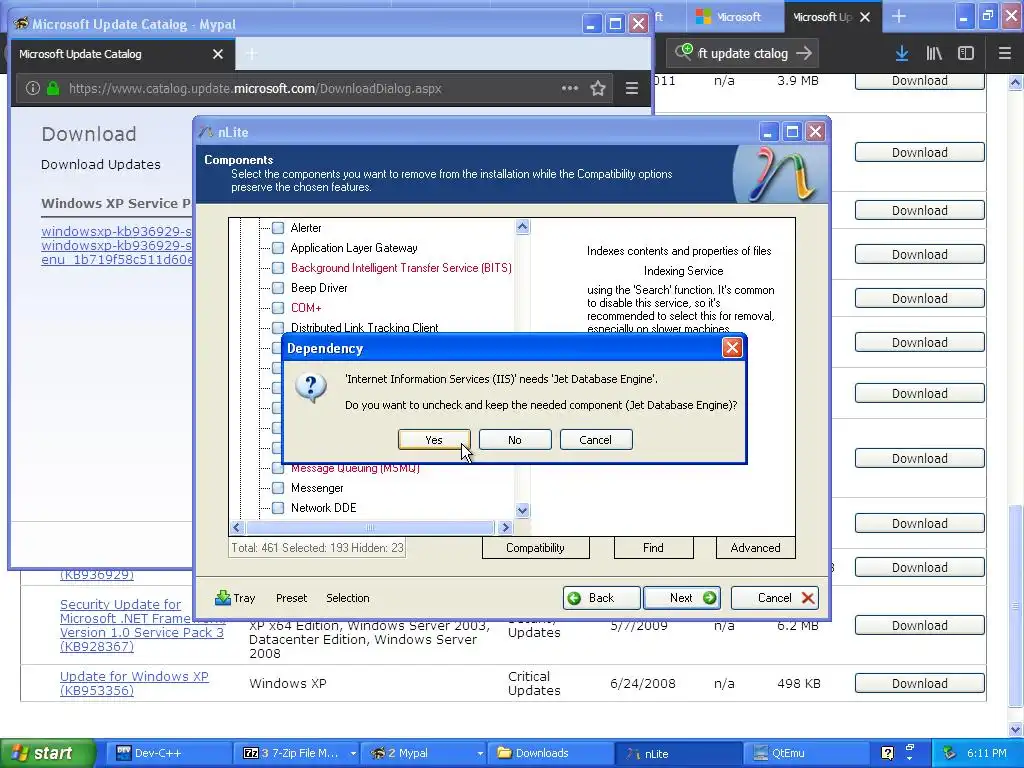The height and width of the screenshot is (768, 1024).
Task: Click the up arrow of the component list scrollbar
Action: (x=522, y=227)
